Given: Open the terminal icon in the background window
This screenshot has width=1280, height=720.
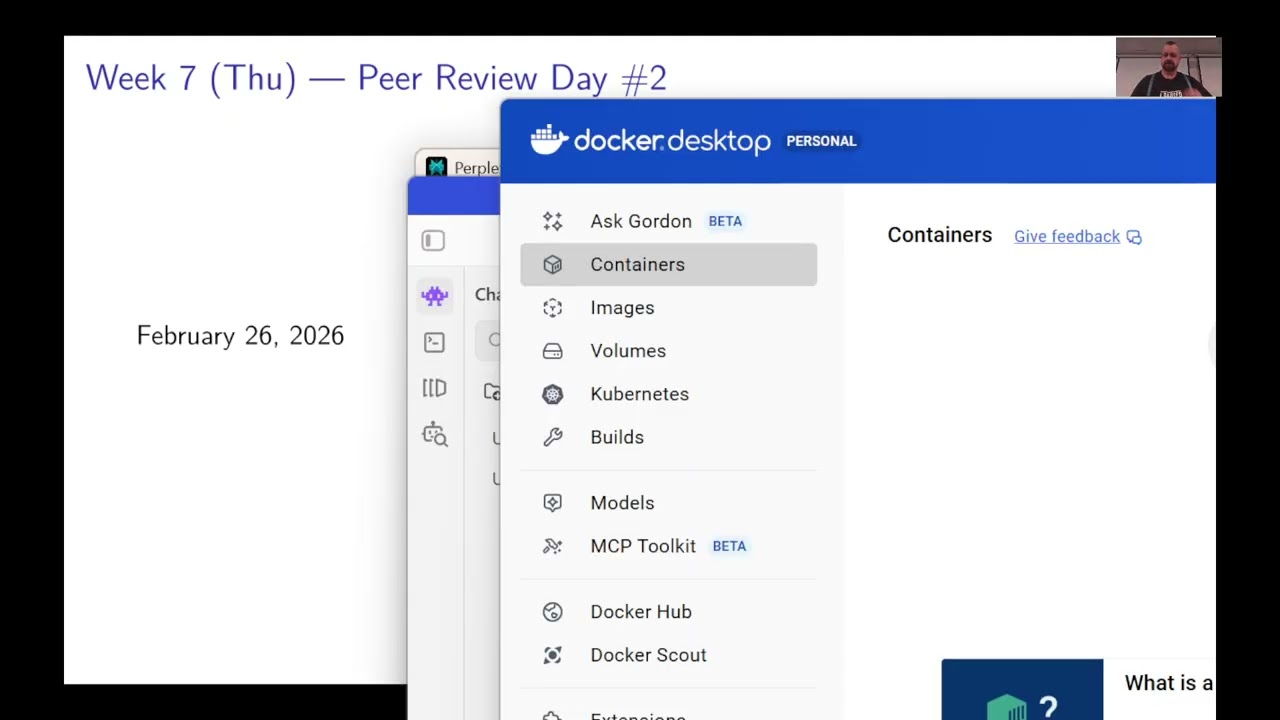Looking at the screenshot, I should coord(434,342).
